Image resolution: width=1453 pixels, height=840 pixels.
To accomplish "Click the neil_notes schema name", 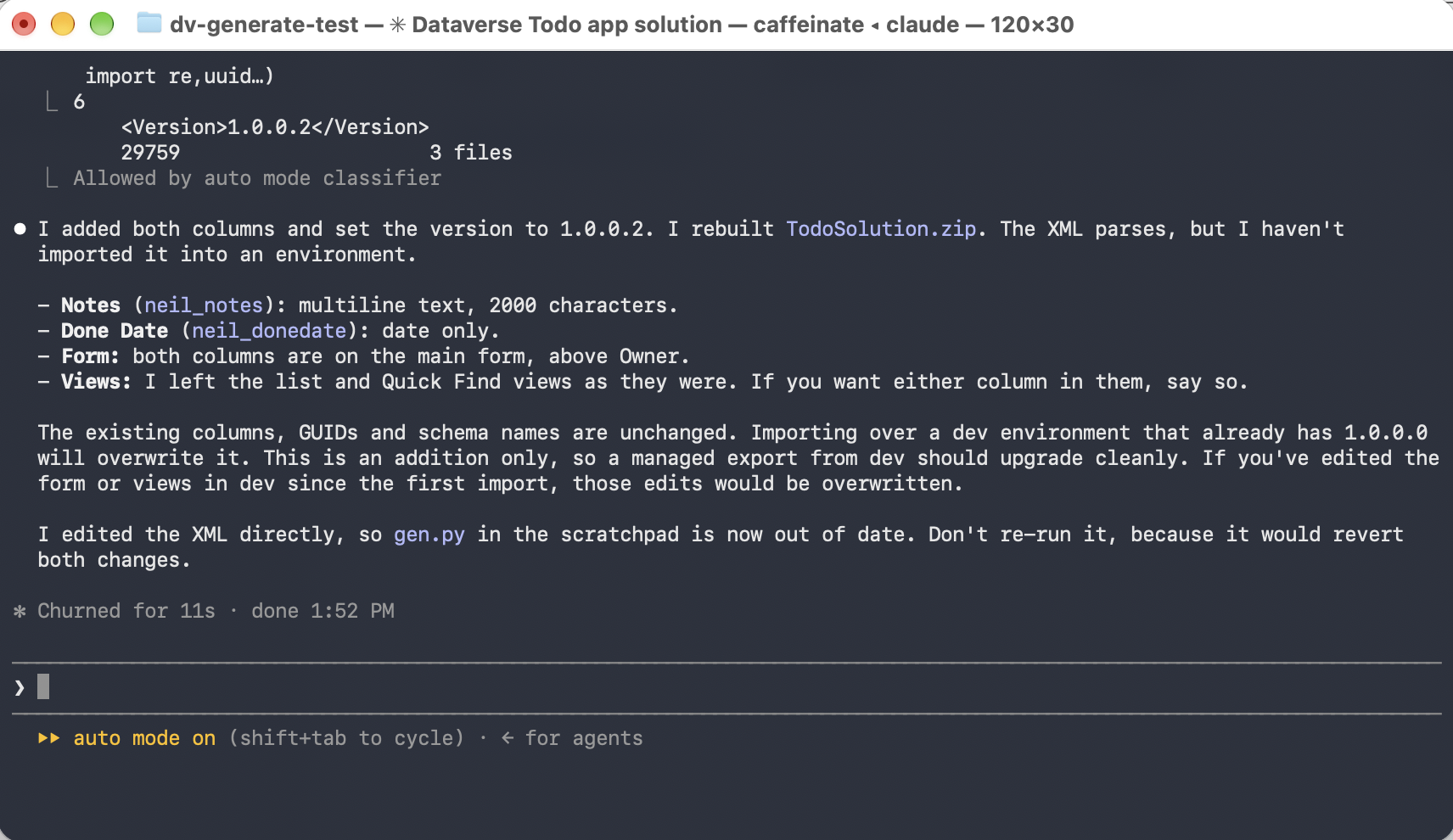I will click(204, 305).
